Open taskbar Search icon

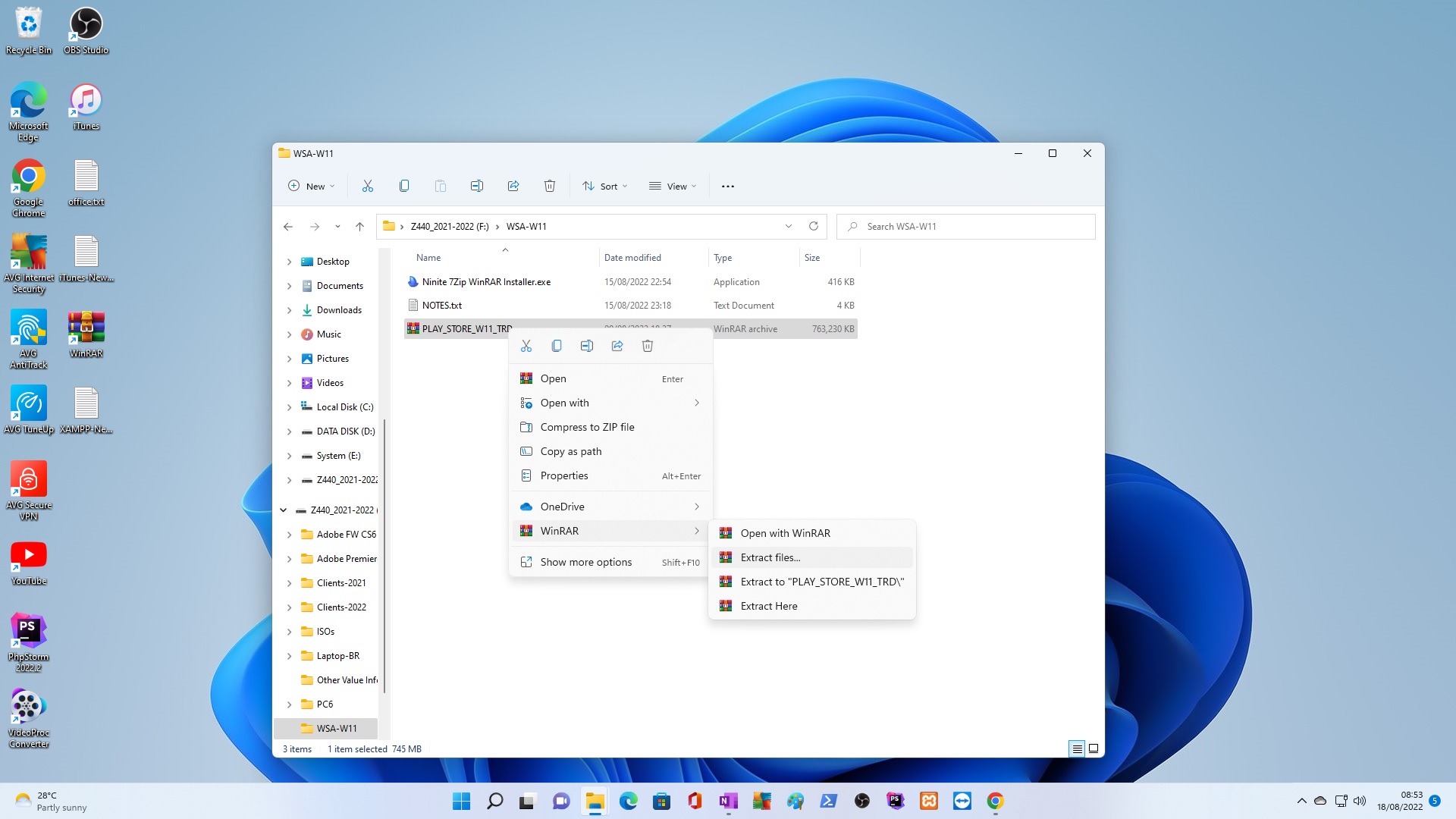tap(494, 801)
